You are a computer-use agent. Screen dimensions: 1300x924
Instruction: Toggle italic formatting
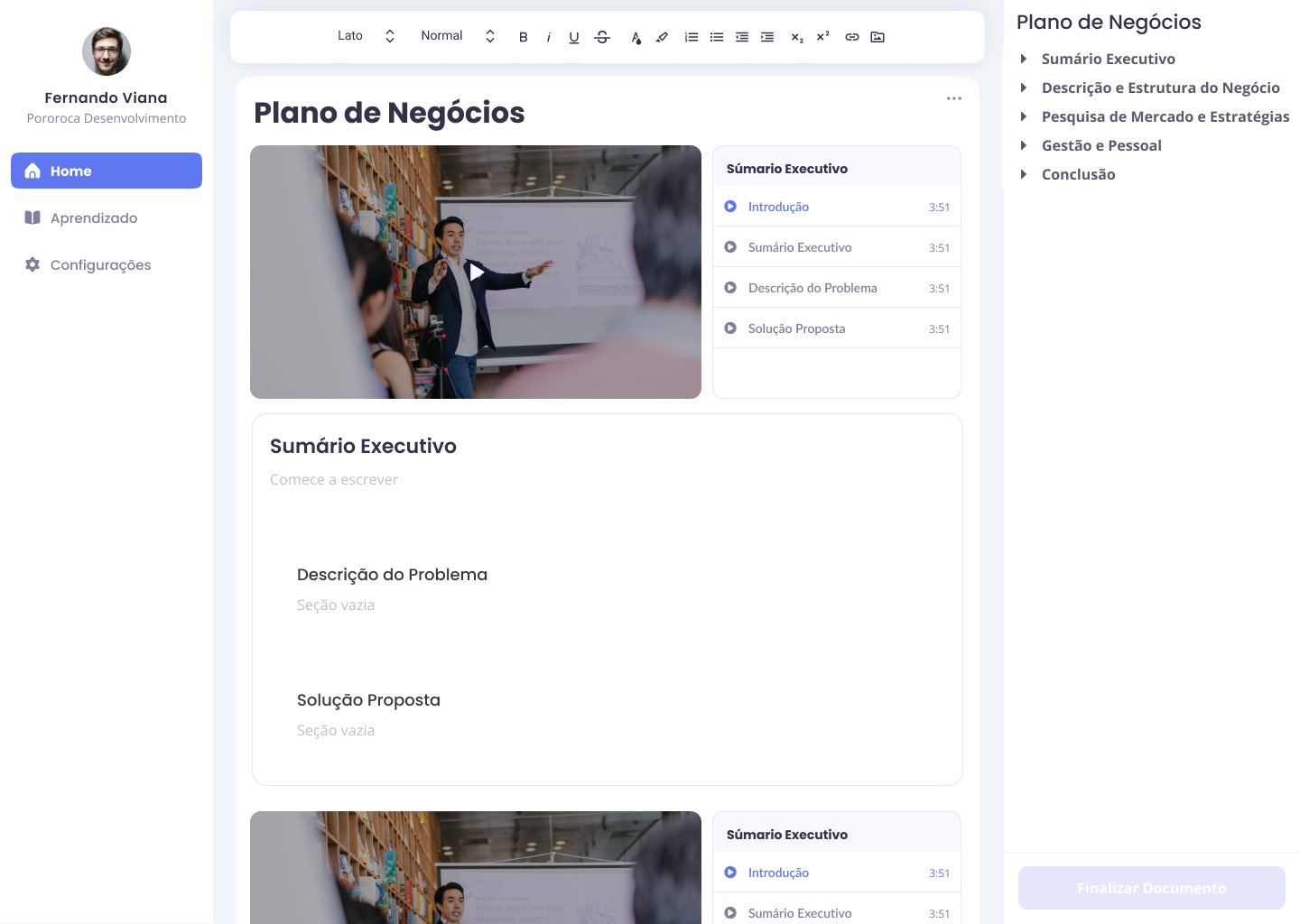[x=549, y=37]
